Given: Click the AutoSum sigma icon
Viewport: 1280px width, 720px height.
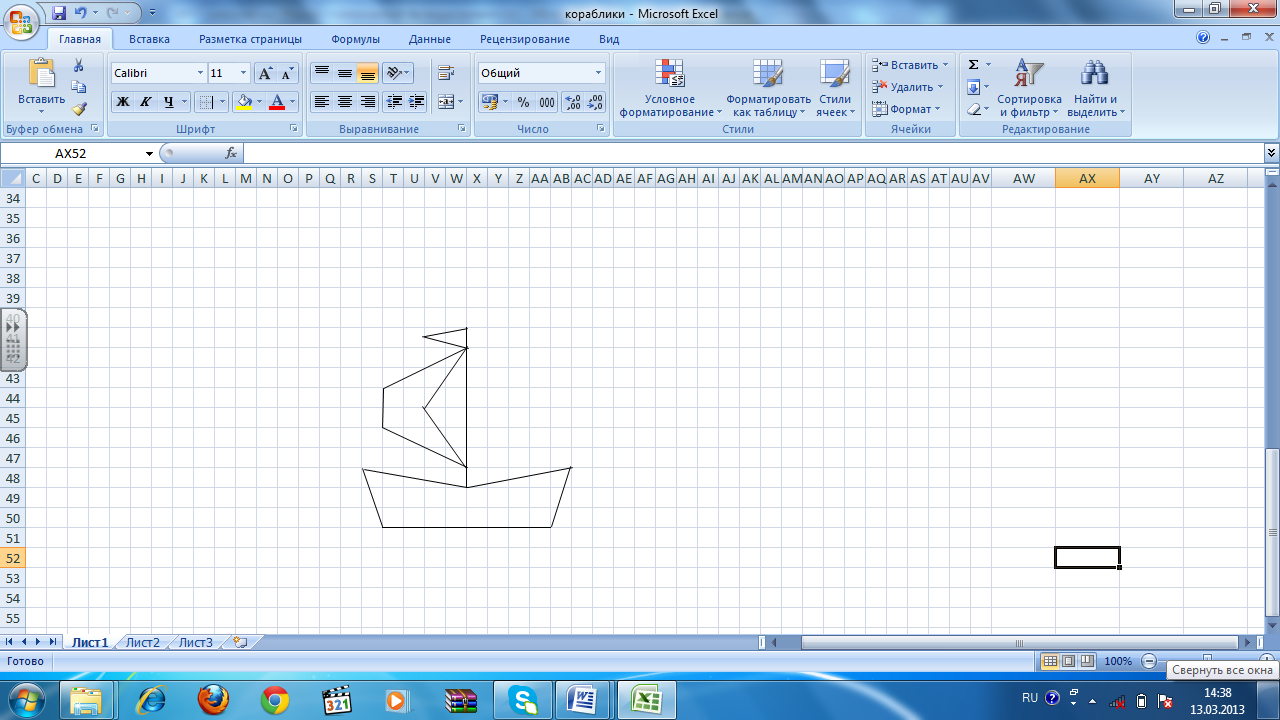Looking at the screenshot, I should pyautogui.click(x=973, y=65).
